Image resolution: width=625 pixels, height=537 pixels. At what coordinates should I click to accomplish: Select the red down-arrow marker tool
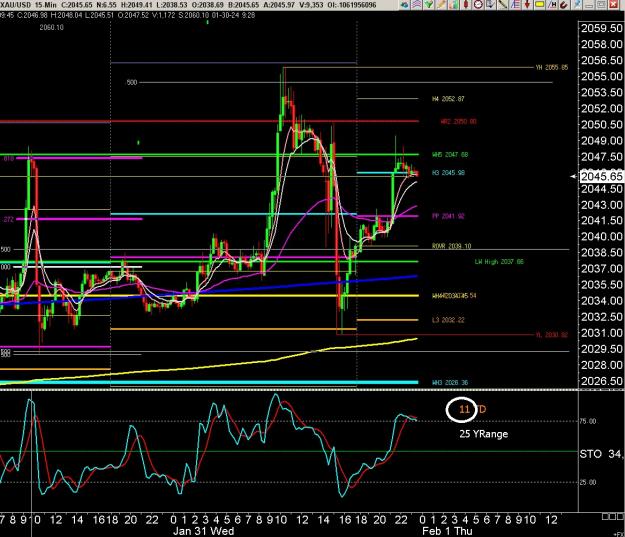(x=527, y=4)
